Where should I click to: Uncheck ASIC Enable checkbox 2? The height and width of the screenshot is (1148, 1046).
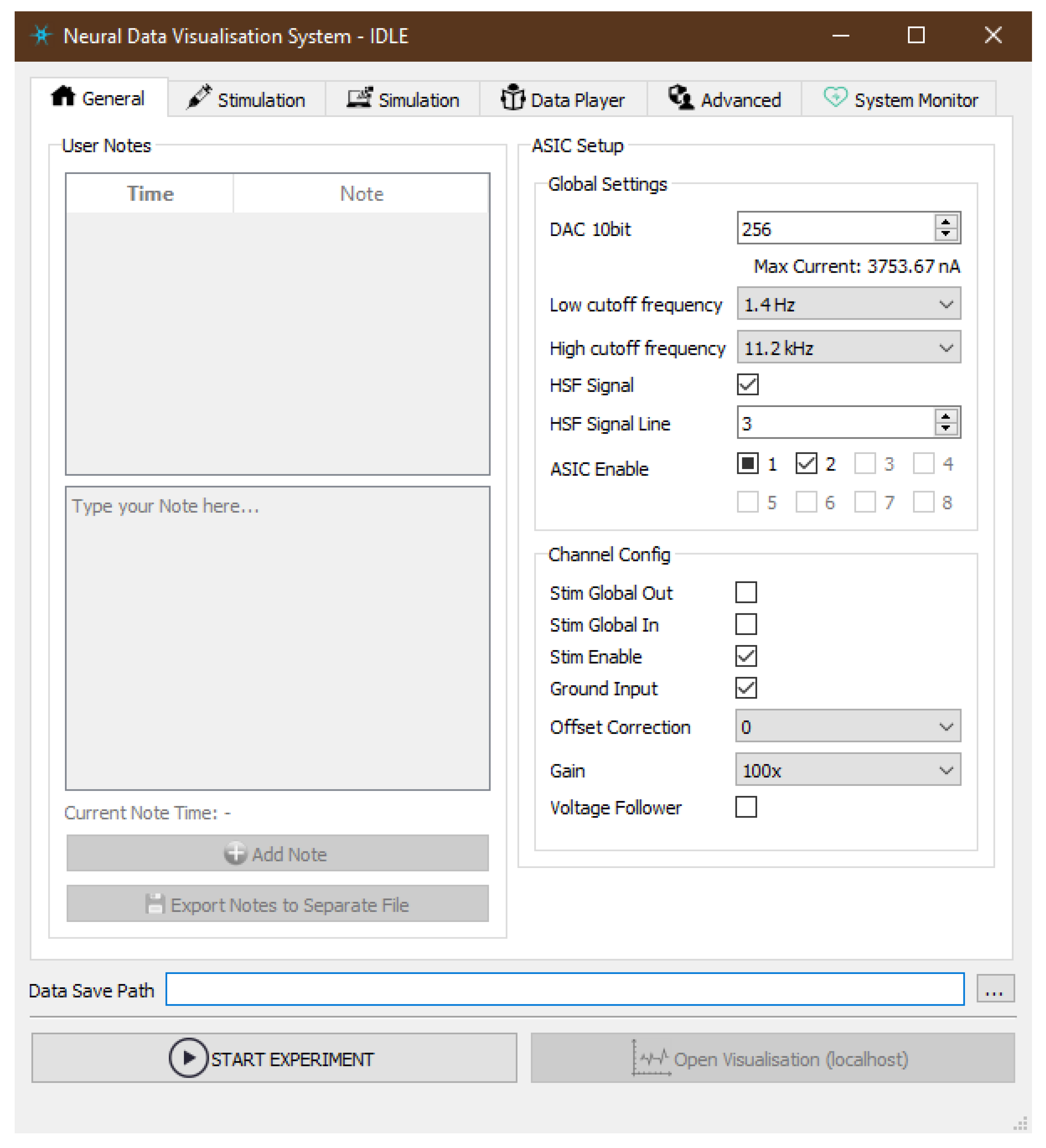pos(806,464)
